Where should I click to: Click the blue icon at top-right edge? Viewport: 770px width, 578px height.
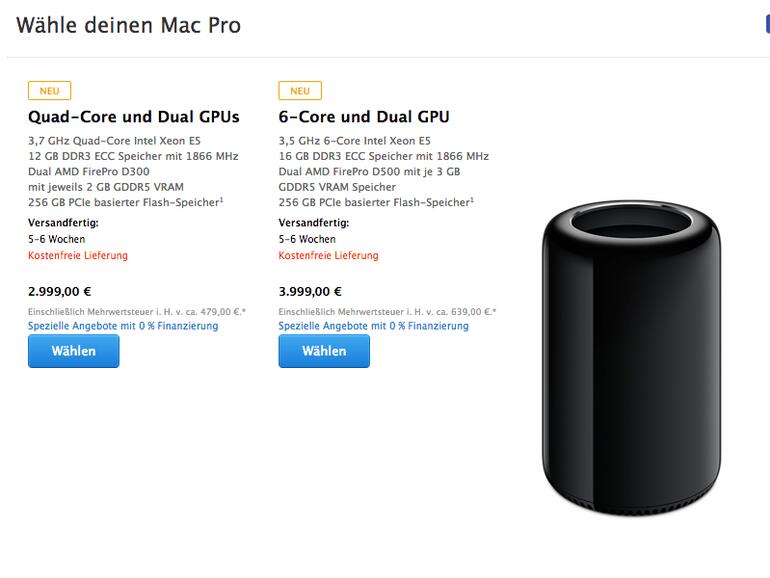766,25
